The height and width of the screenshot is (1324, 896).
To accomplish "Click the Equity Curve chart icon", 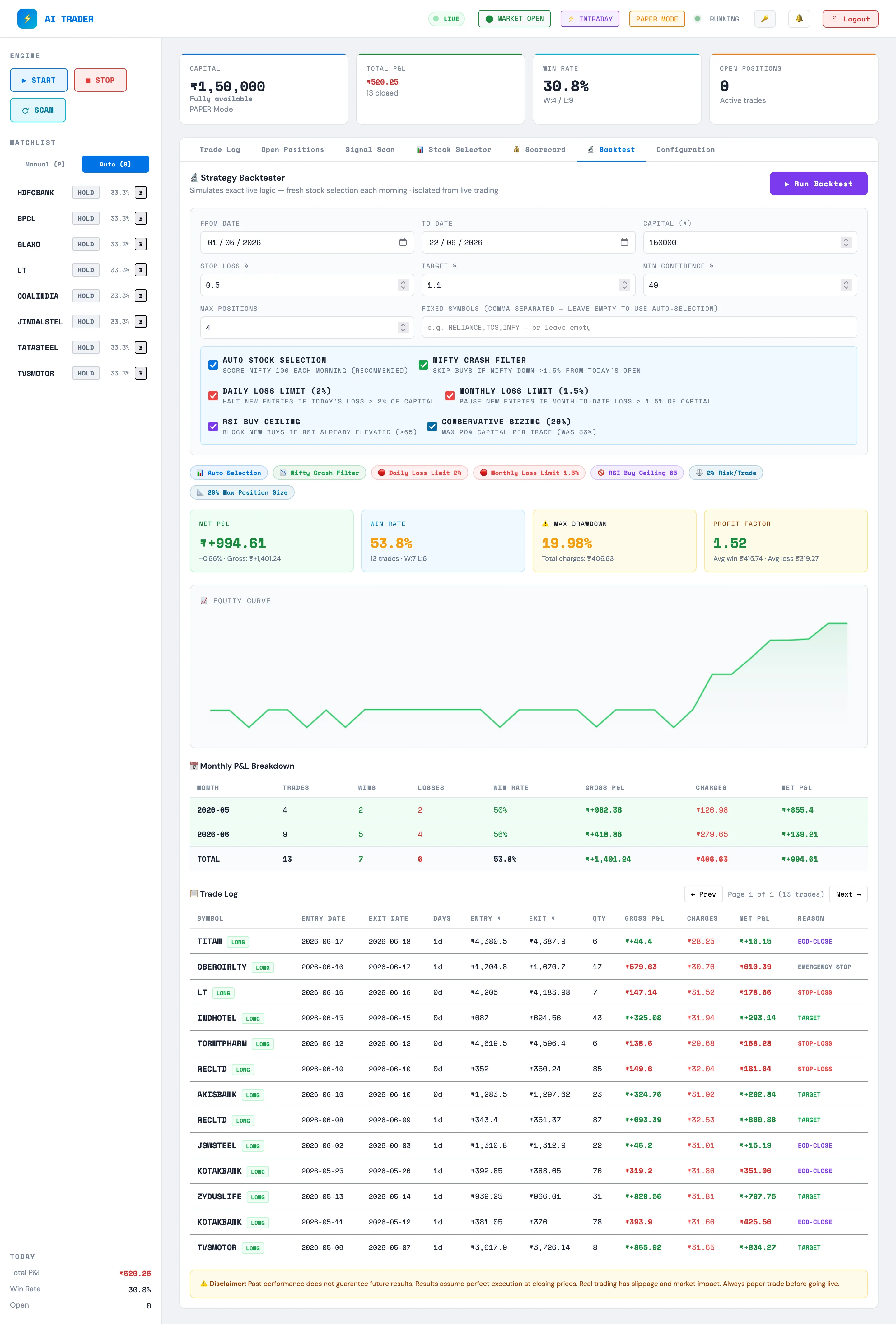I will point(204,600).
